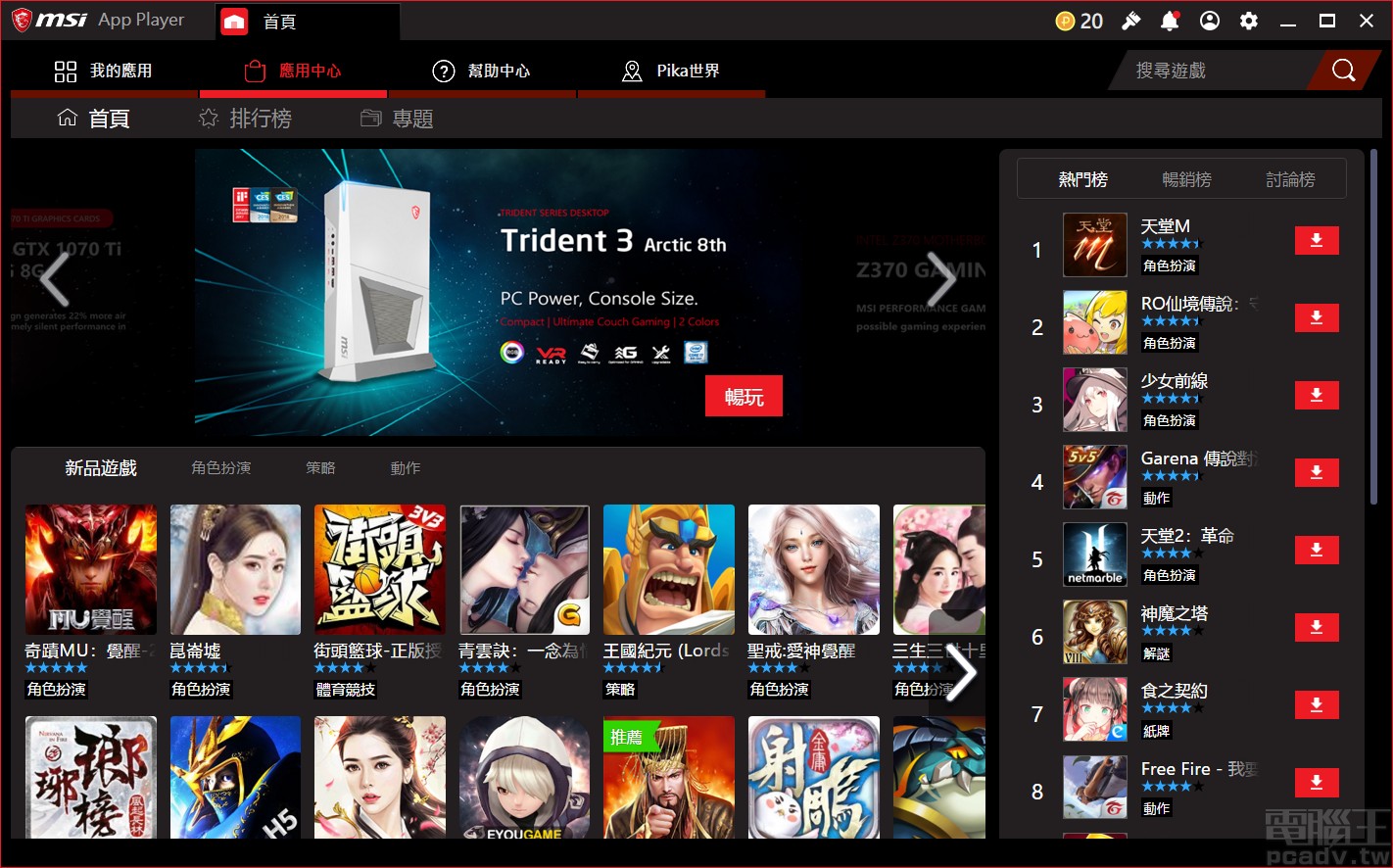Image resolution: width=1393 pixels, height=868 pixels.
Task: Open 我的應用 tab
Action: [x=104, y=71]
